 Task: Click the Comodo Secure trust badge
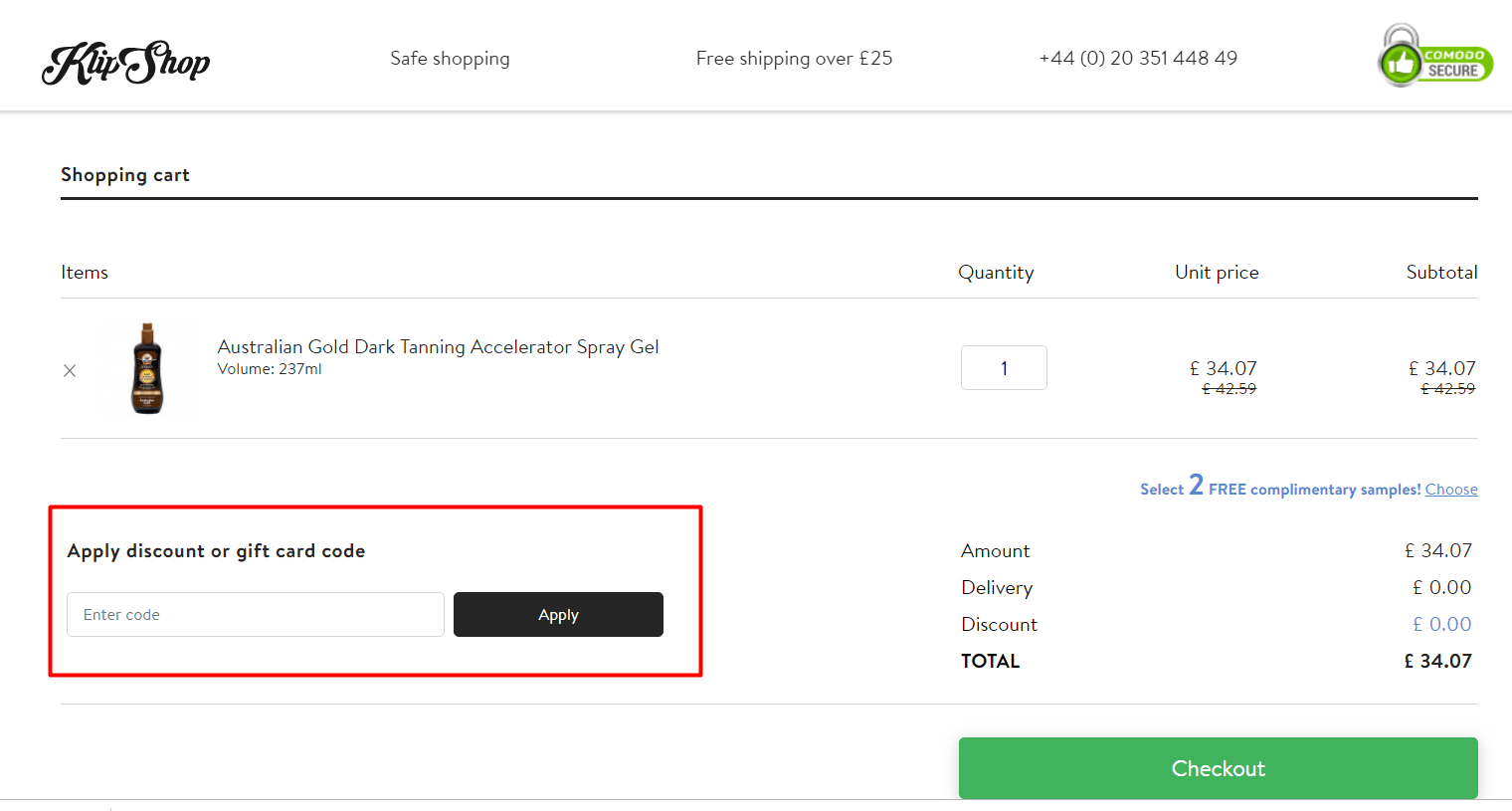(1433, 56)
